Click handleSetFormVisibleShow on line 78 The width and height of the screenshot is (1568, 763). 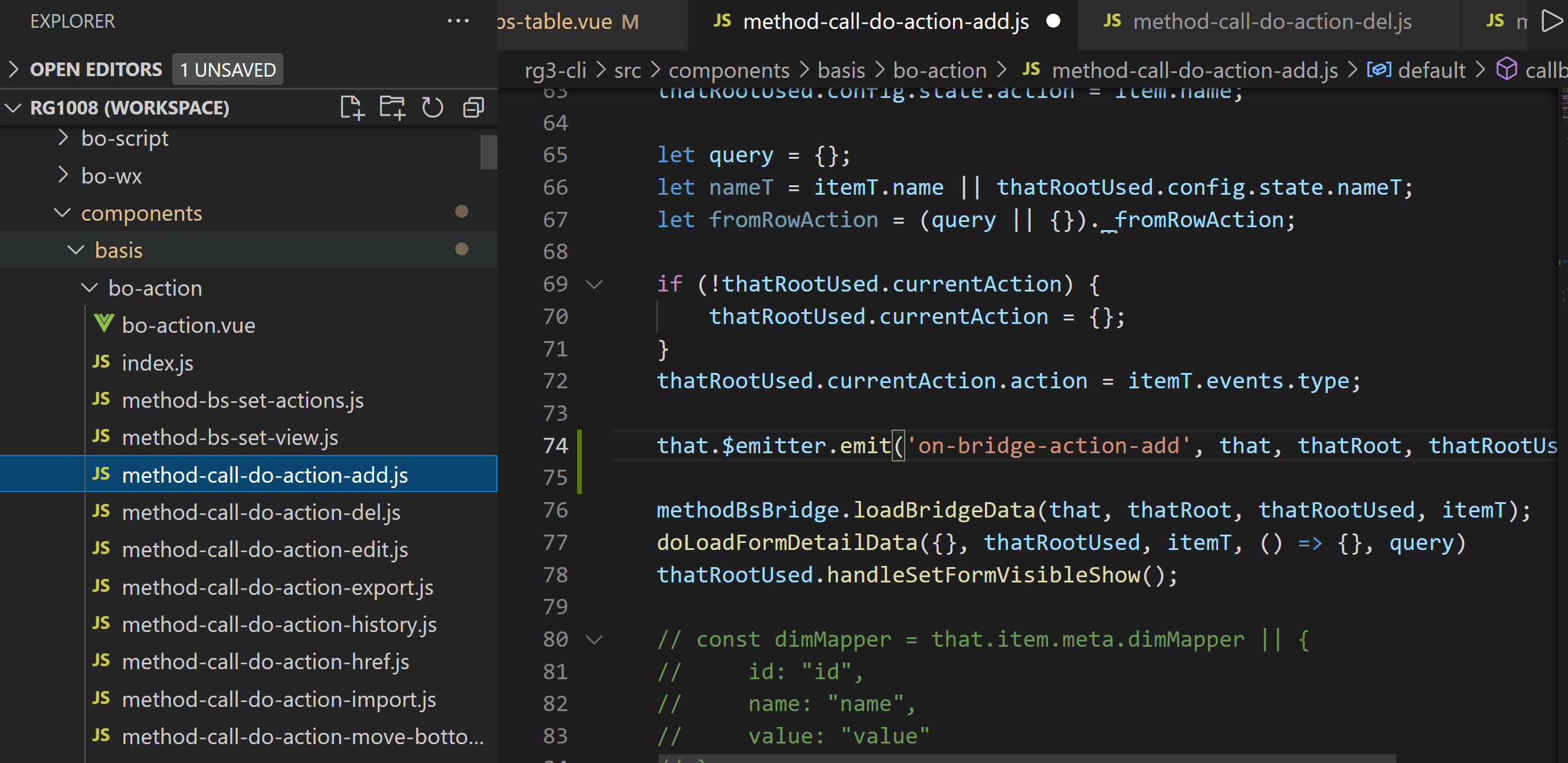click(x=983, y=575)
